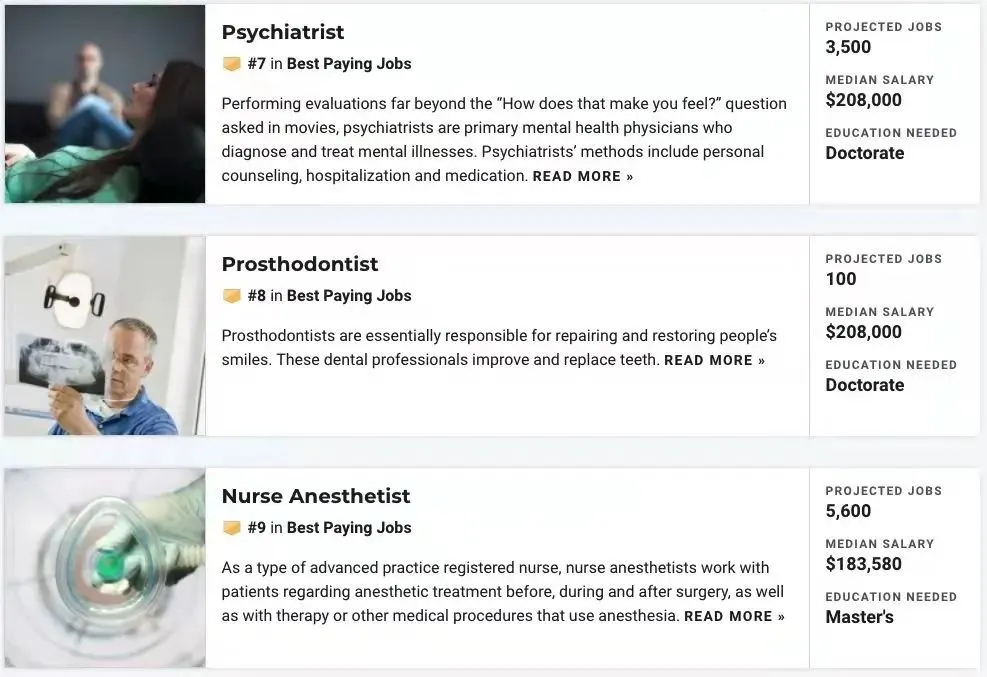Viewport: 987px width, 677px height.
Task: Expand READ MORE for Nurse Anesthetist
Action: point(734,616)
